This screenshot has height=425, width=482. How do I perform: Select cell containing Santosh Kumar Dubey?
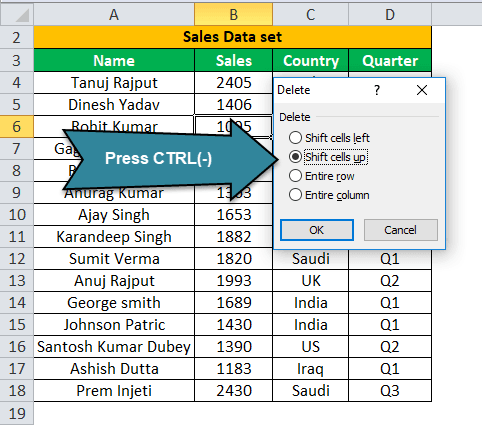point(114,347)
